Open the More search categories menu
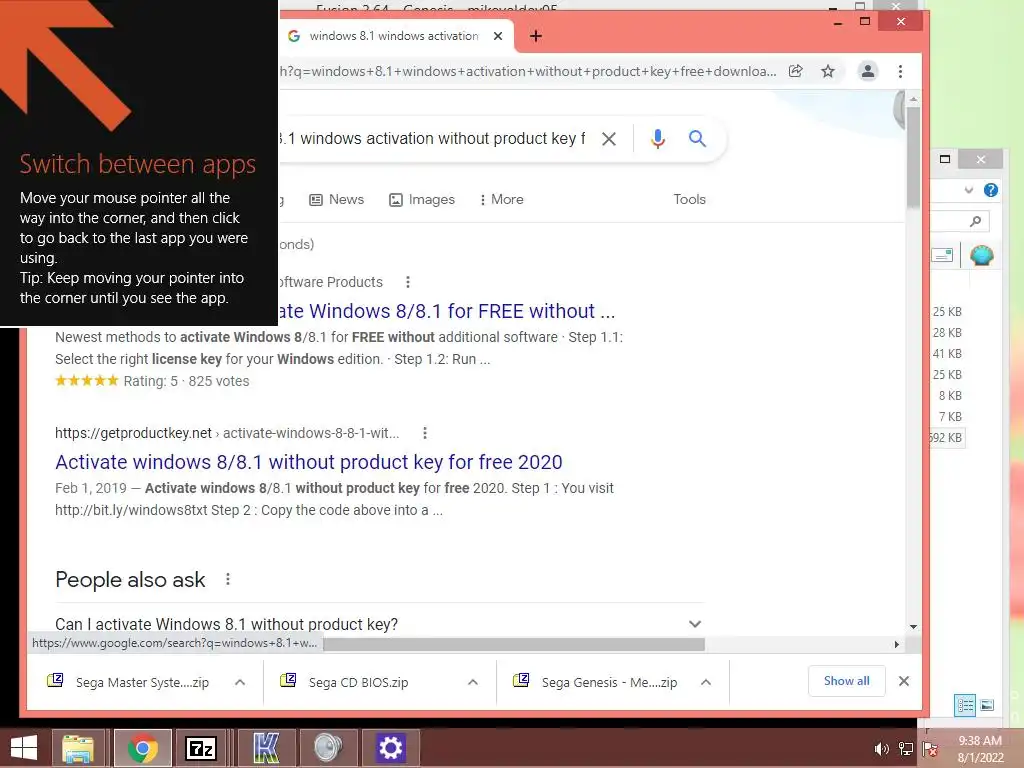The image size is (1024, 768). point(502,199)
